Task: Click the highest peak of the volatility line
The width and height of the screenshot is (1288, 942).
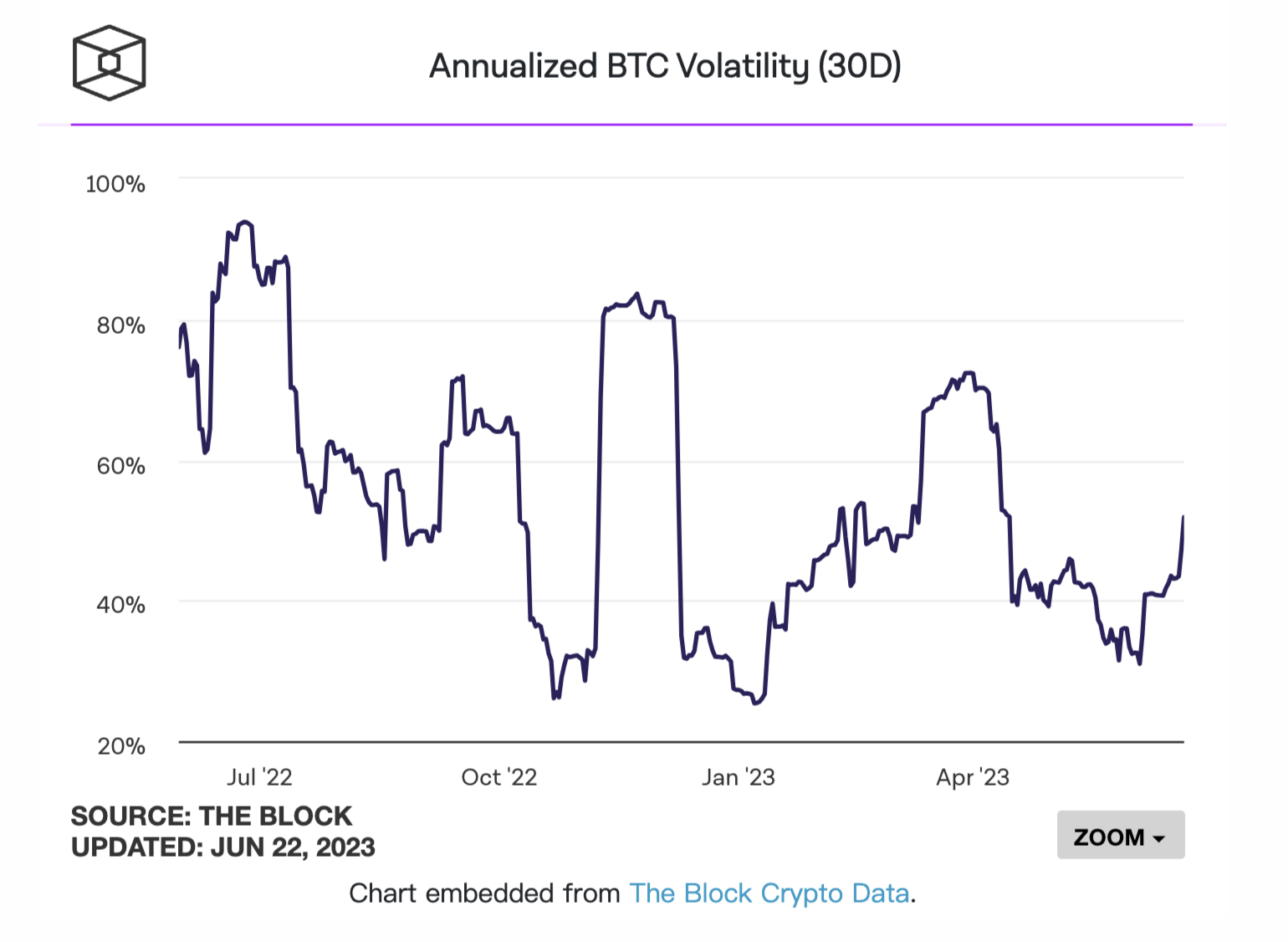Action: [244, 223]
